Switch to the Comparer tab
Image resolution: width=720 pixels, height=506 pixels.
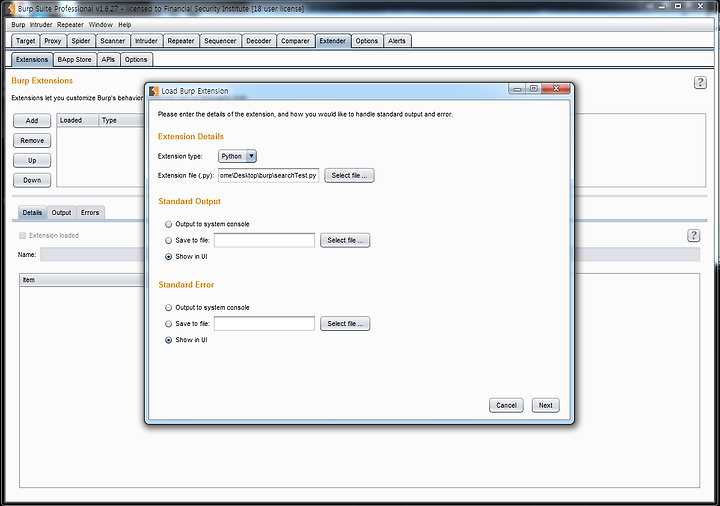[x=295, y=41]
